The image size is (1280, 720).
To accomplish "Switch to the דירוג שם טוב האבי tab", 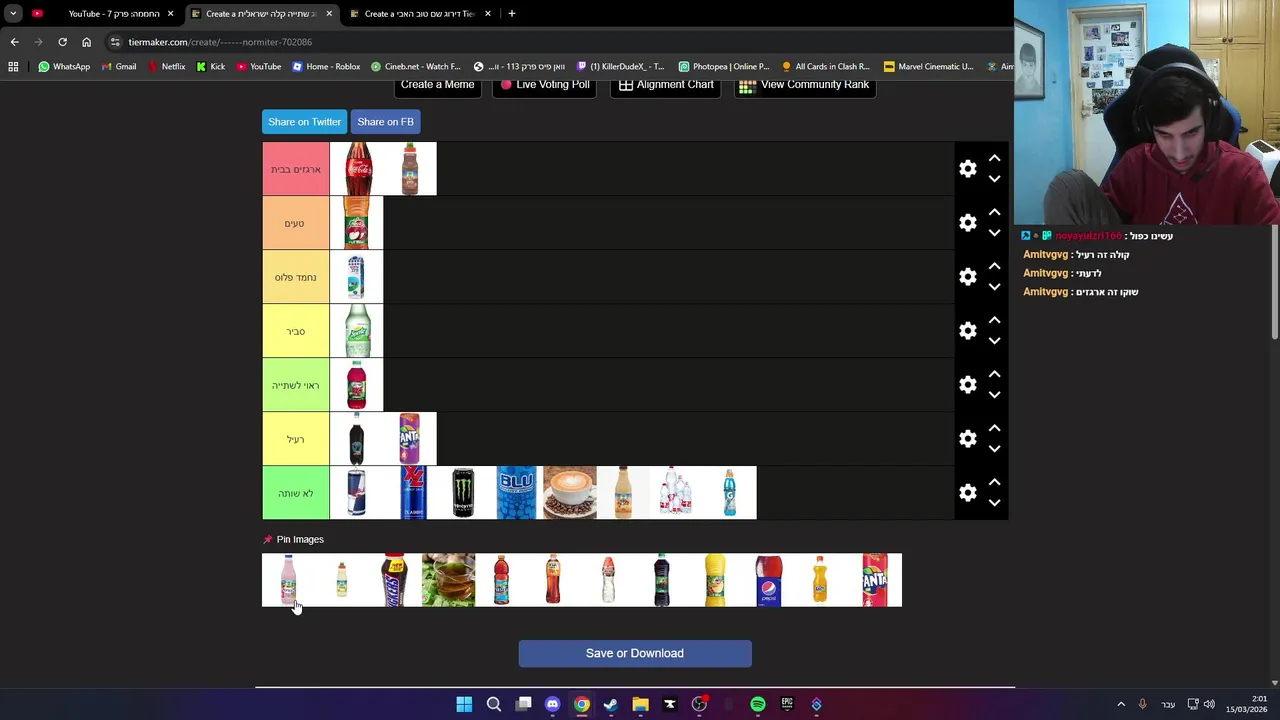I will tap(420, 14).
